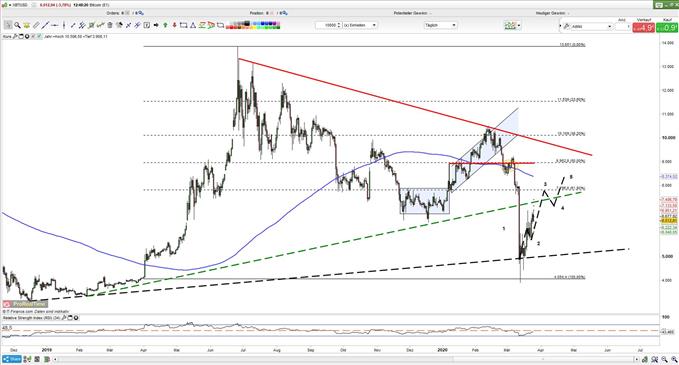
Task: Activate the magnifier zoom tool
Action: pyautogui.click(x=17, y=25)
